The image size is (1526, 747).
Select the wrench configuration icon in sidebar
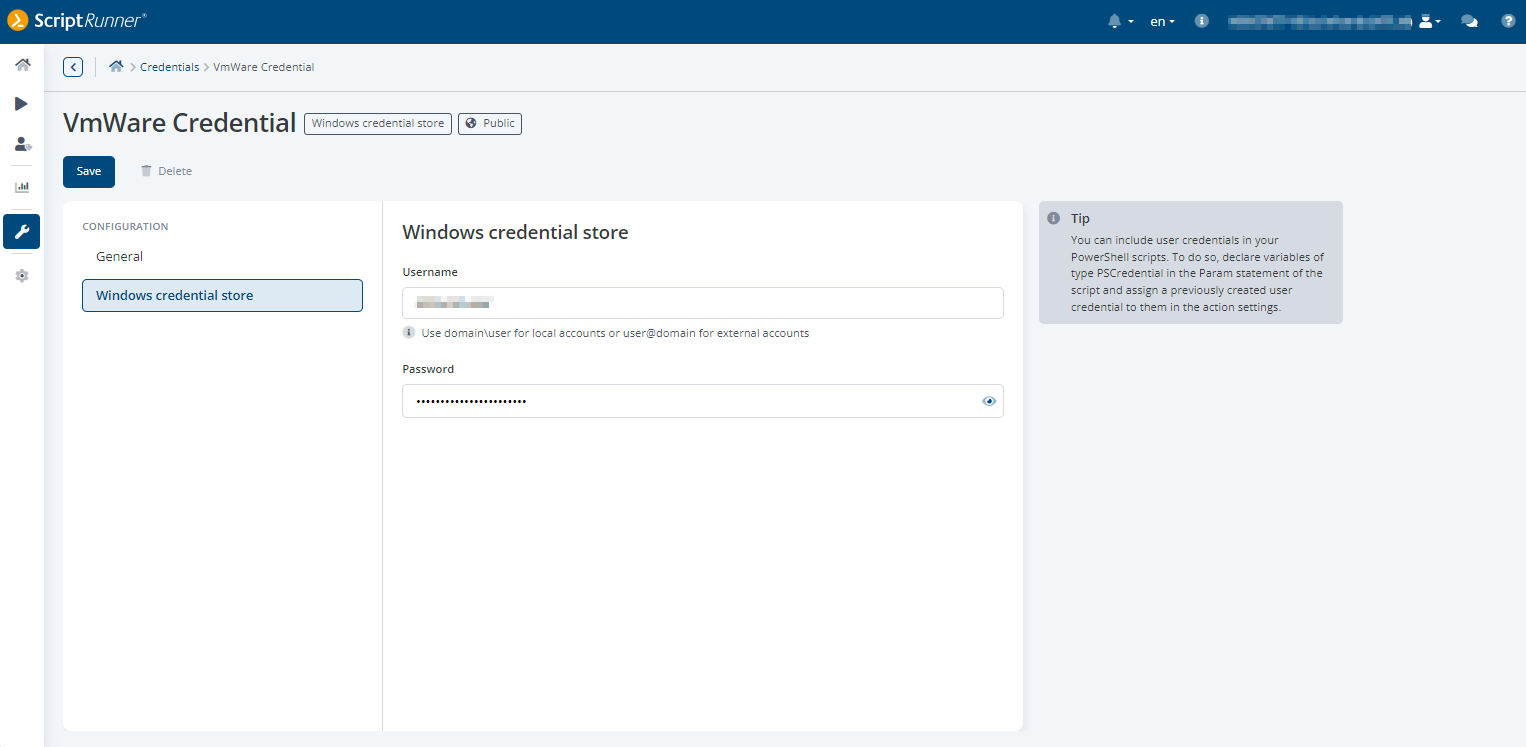22,232
